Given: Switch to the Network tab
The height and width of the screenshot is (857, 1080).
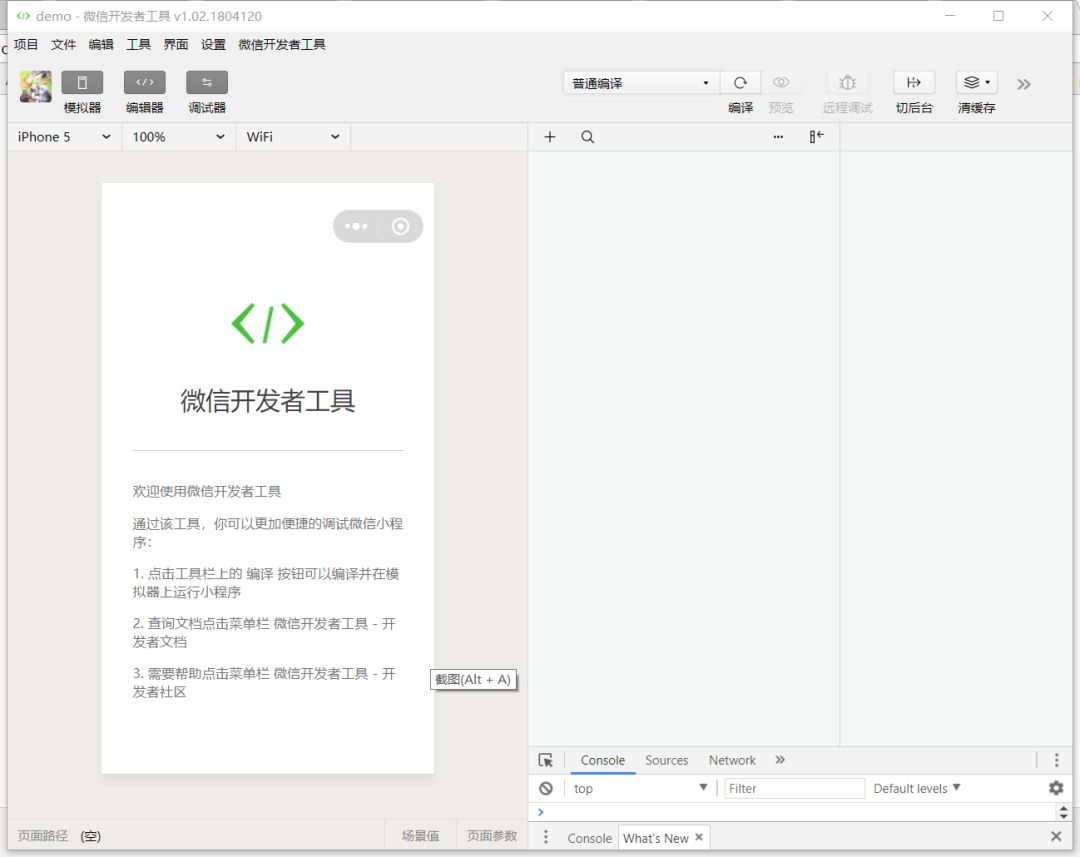Looking at the screenshot, I should tap(732, 761).
